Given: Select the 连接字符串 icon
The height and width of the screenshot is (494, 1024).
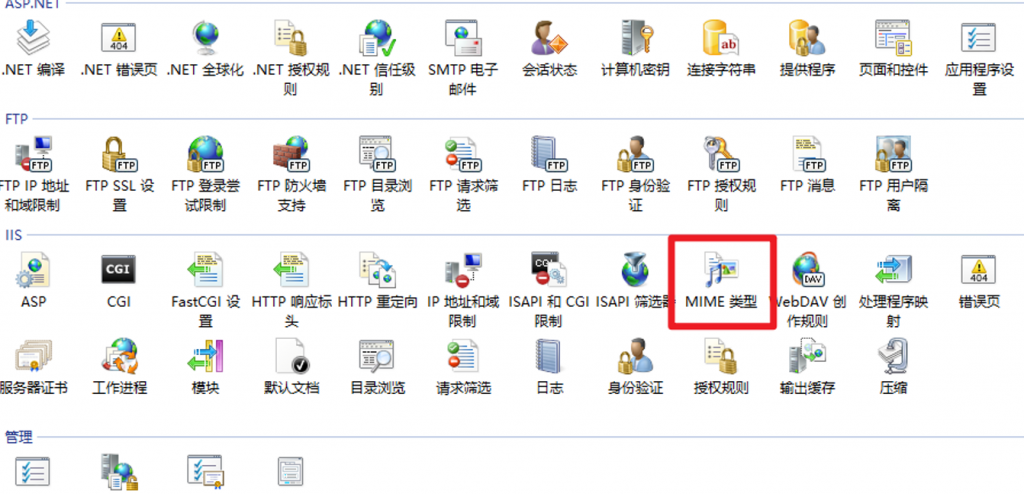Looking at the screenshot, I should [721, 40].
